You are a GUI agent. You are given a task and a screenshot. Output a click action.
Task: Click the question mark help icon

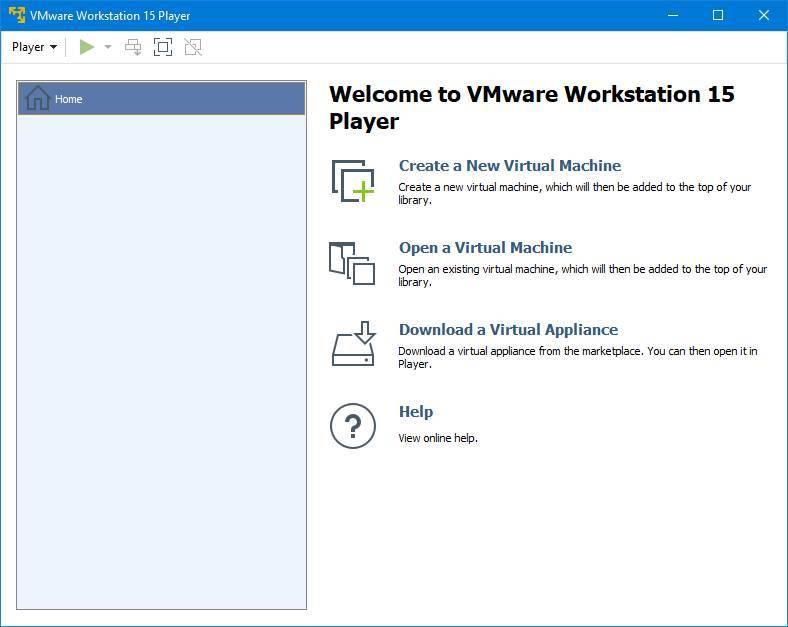pos(353,426)
